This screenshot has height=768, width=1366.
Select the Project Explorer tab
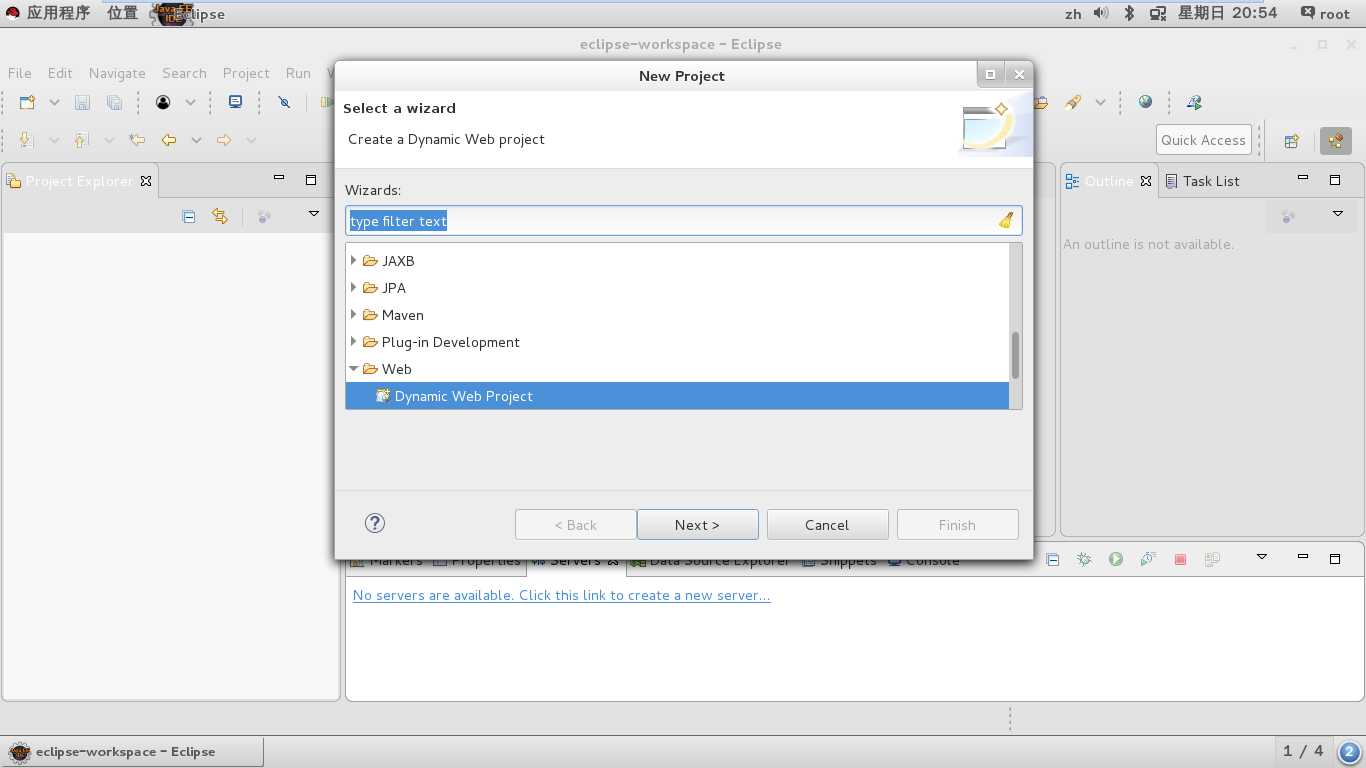79,181
